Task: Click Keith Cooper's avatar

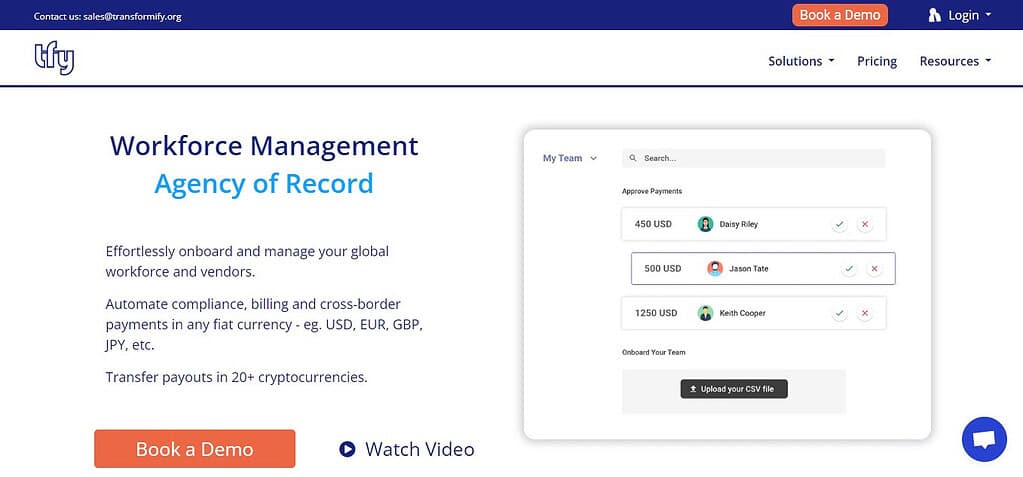Action: (x=705, y=313)
